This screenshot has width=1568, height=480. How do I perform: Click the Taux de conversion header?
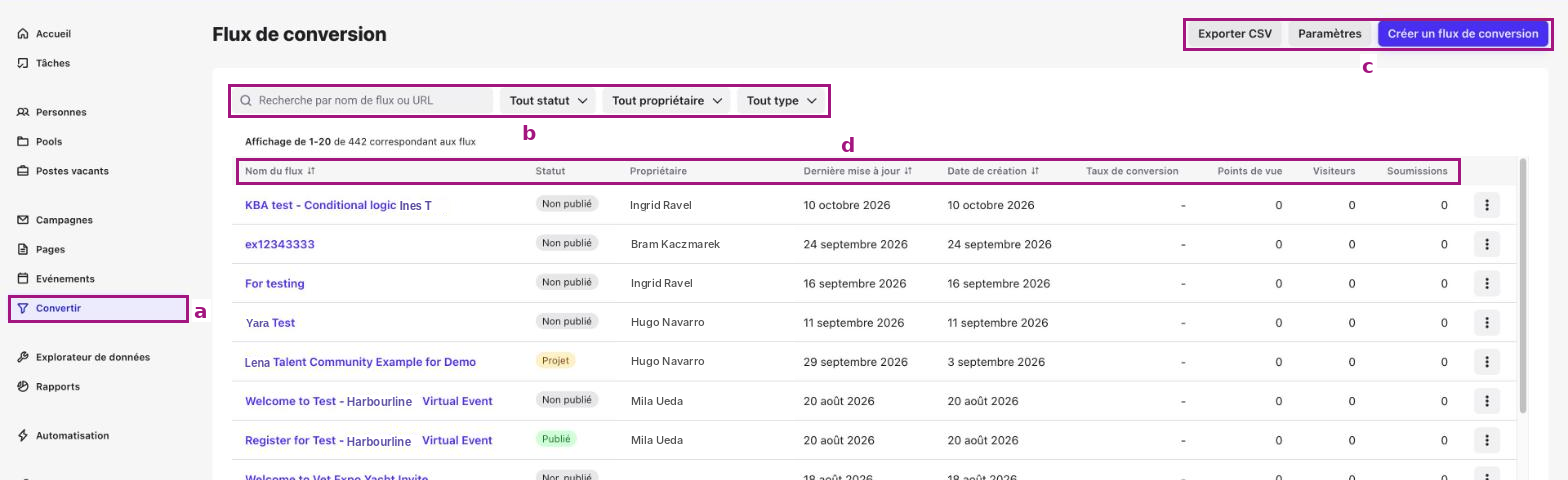1132,171
